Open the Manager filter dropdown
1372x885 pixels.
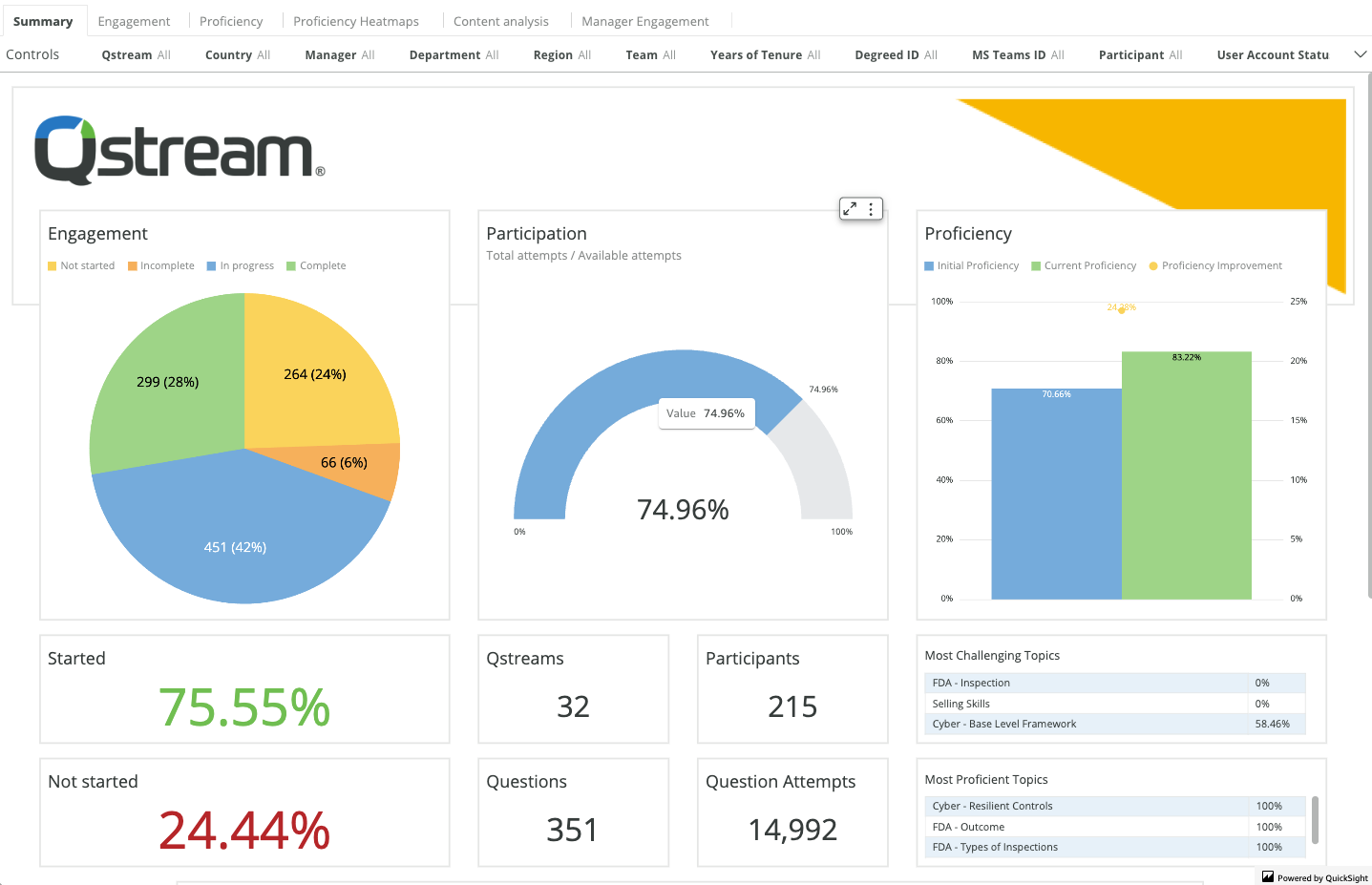pyautogui.click(x=340, y=55)
